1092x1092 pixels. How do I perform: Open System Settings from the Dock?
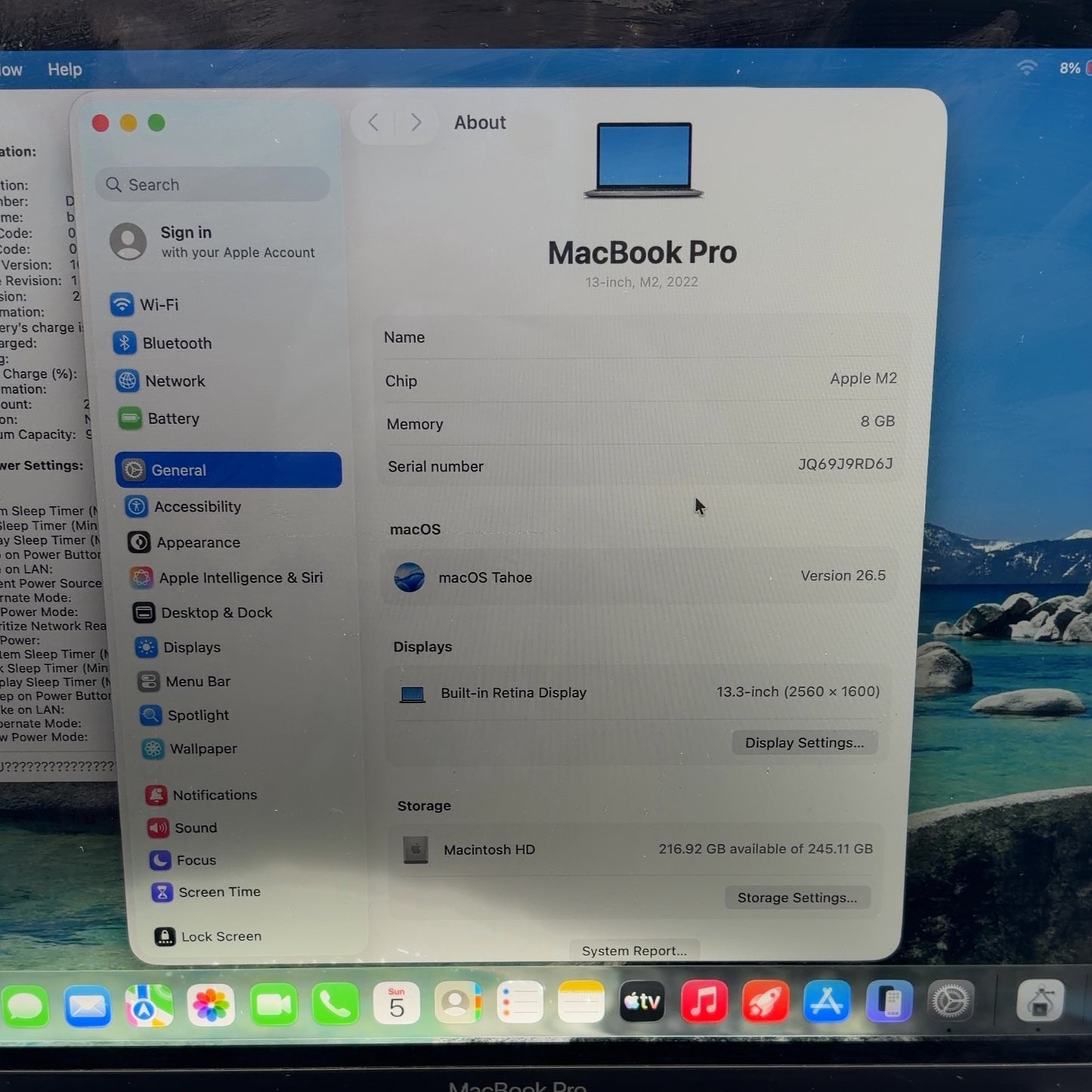point(950,1001)
